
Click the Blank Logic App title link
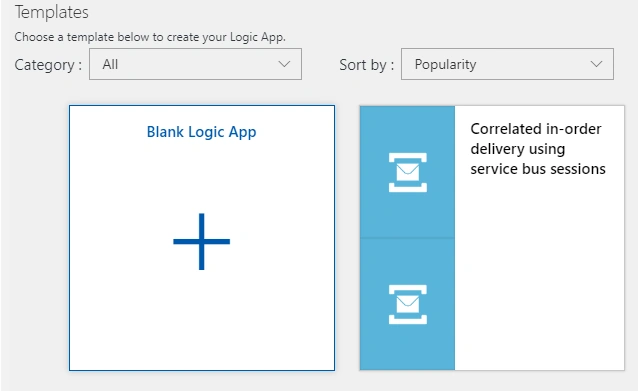coord(201,132)
